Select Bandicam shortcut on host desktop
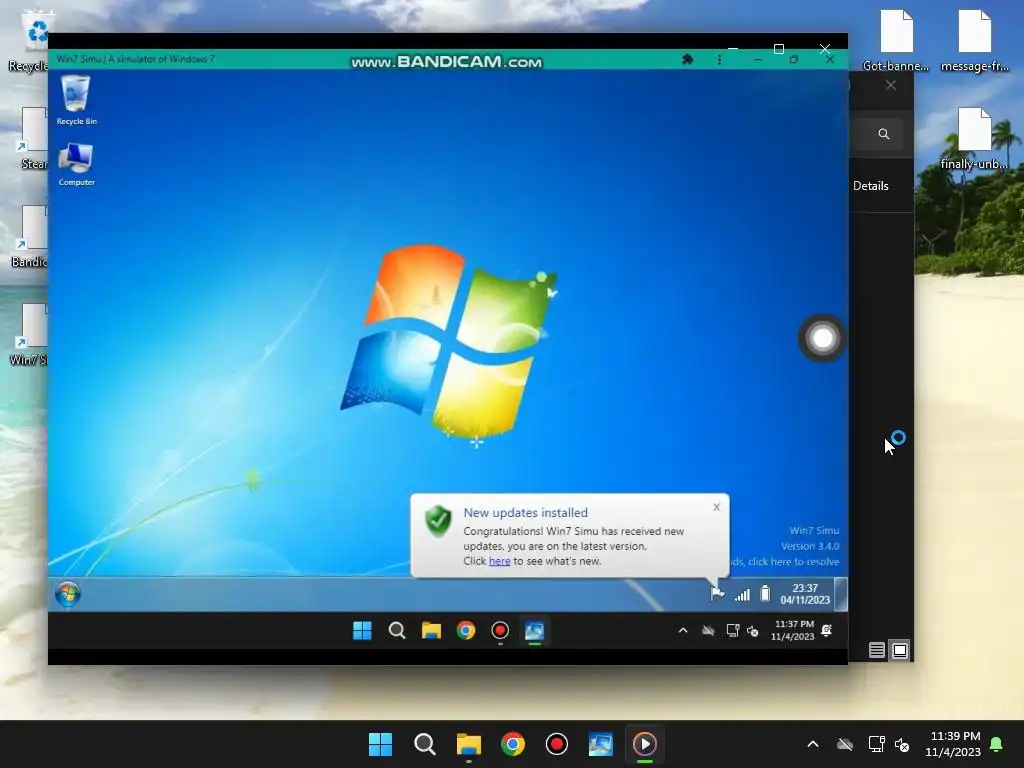 click(29, 236)
